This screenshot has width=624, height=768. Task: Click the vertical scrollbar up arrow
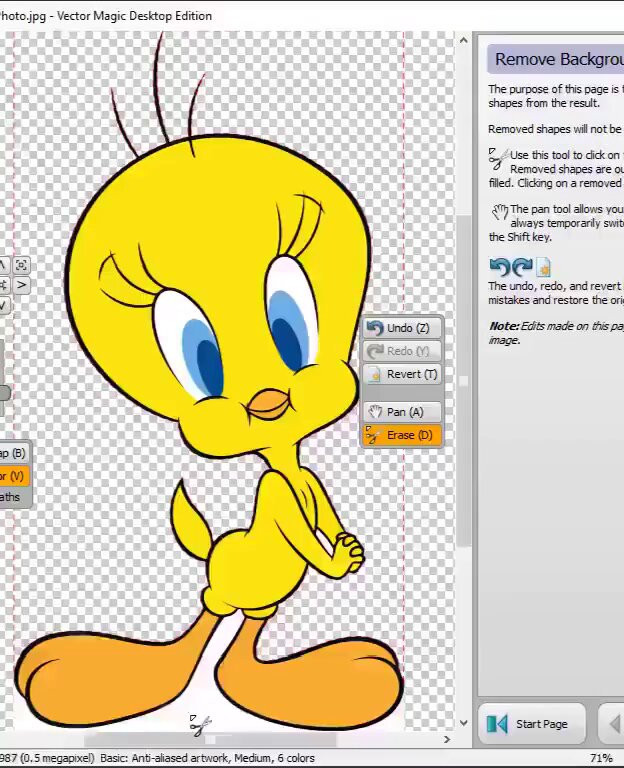463,40
